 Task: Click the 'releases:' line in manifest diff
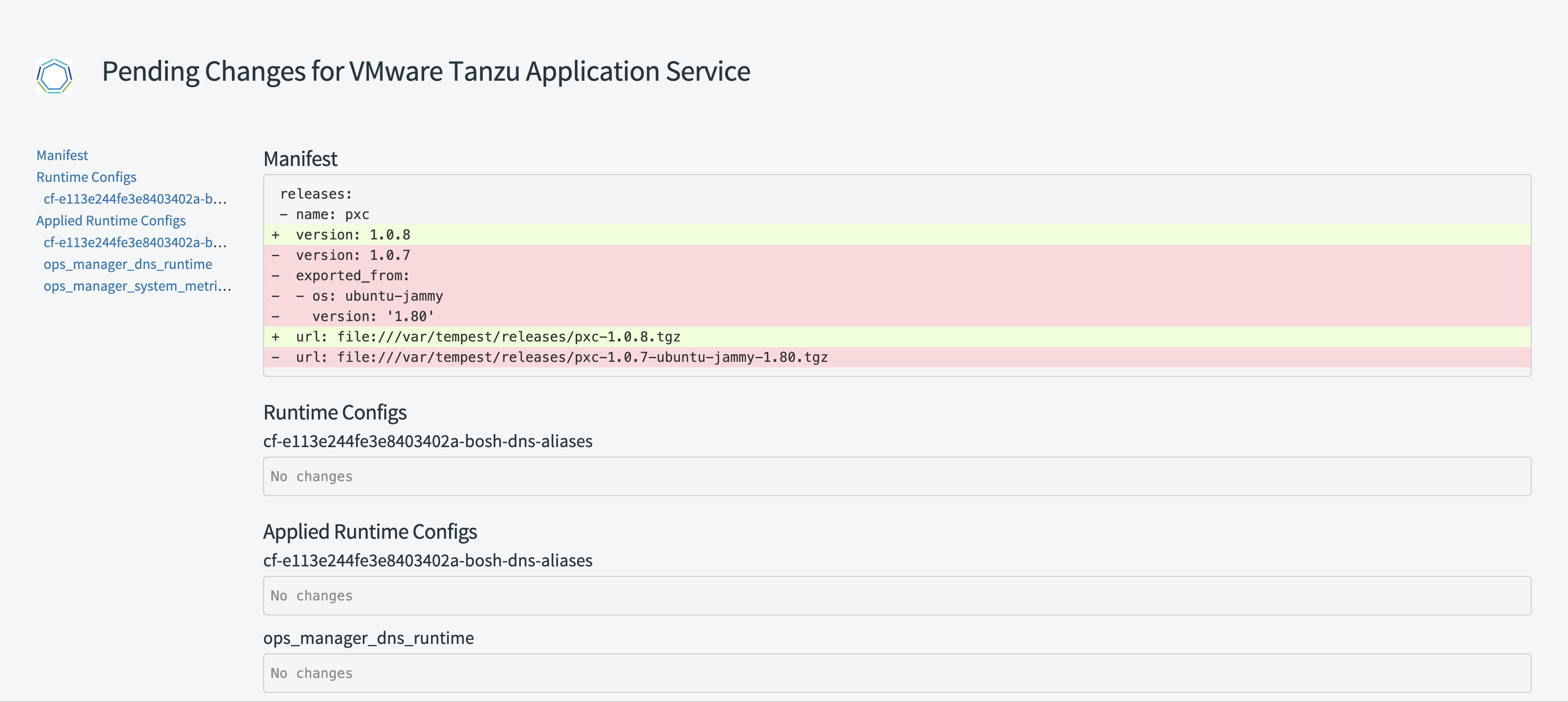(x=897, y=194)
